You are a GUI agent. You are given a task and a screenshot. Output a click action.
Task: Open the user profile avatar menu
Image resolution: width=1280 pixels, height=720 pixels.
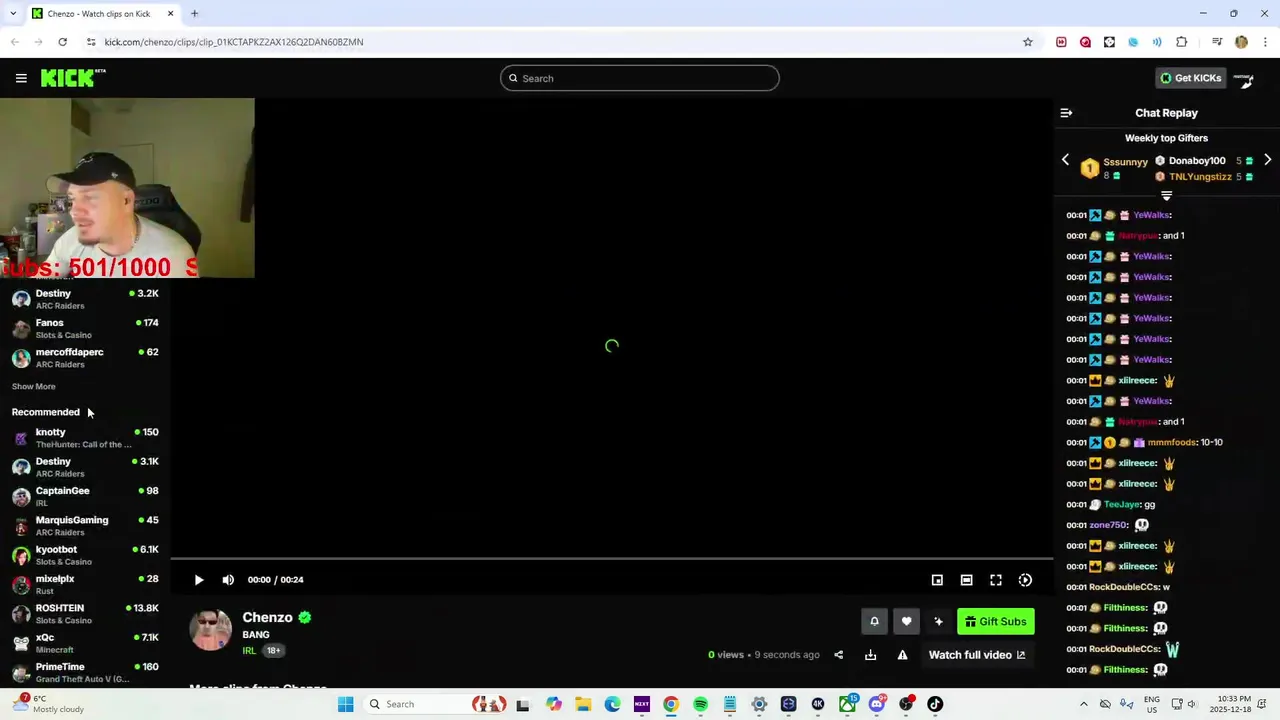pos(1244,78)
